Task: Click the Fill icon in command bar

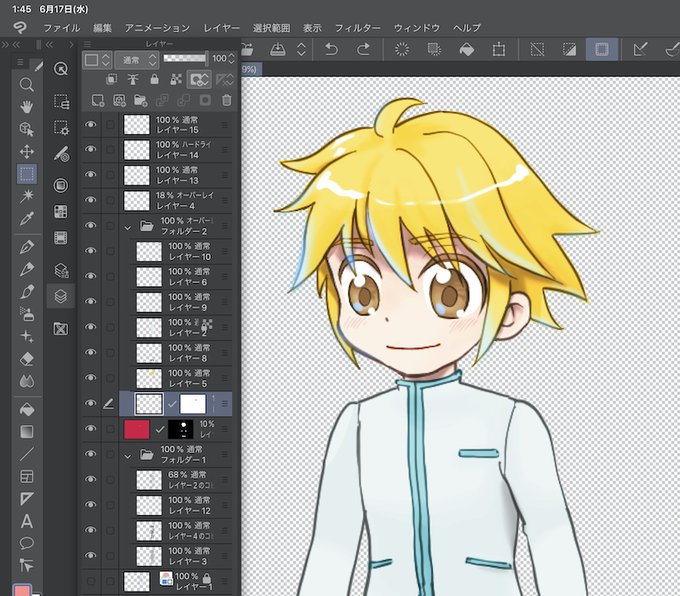Action: pyautogui.click(x=467, y=49)
